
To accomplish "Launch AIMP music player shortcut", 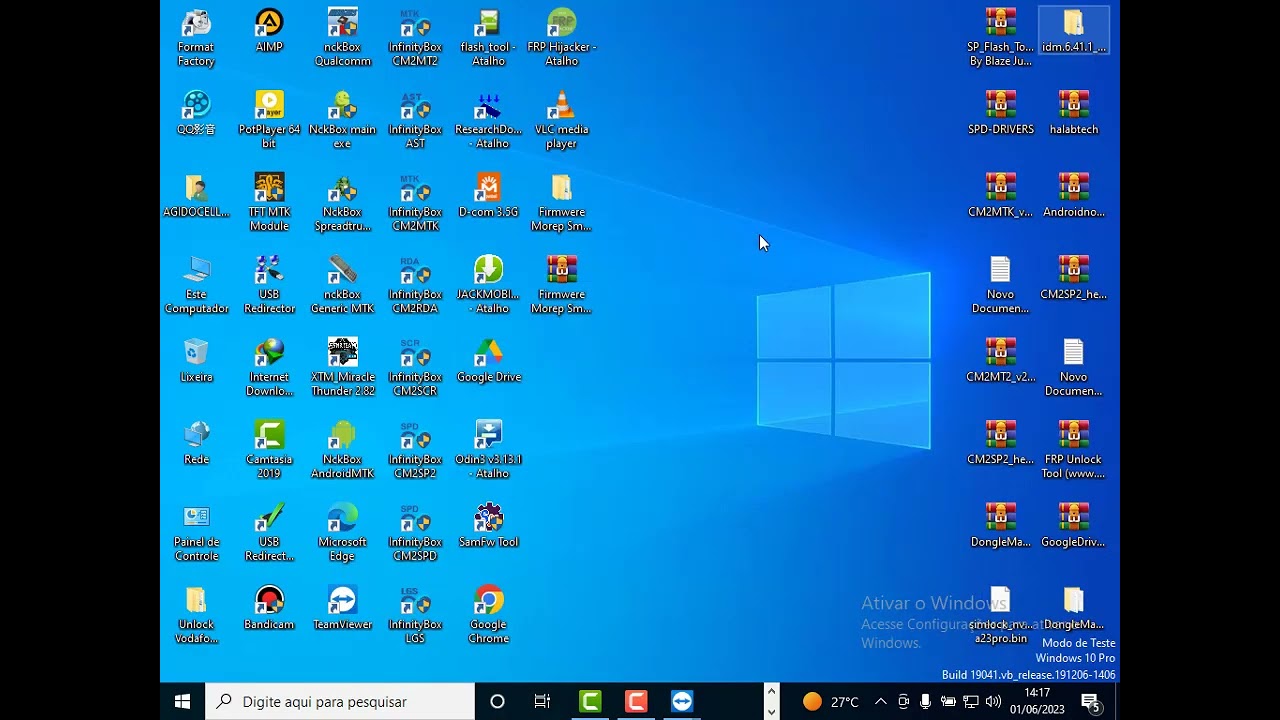I will click(x=269, y=31).
